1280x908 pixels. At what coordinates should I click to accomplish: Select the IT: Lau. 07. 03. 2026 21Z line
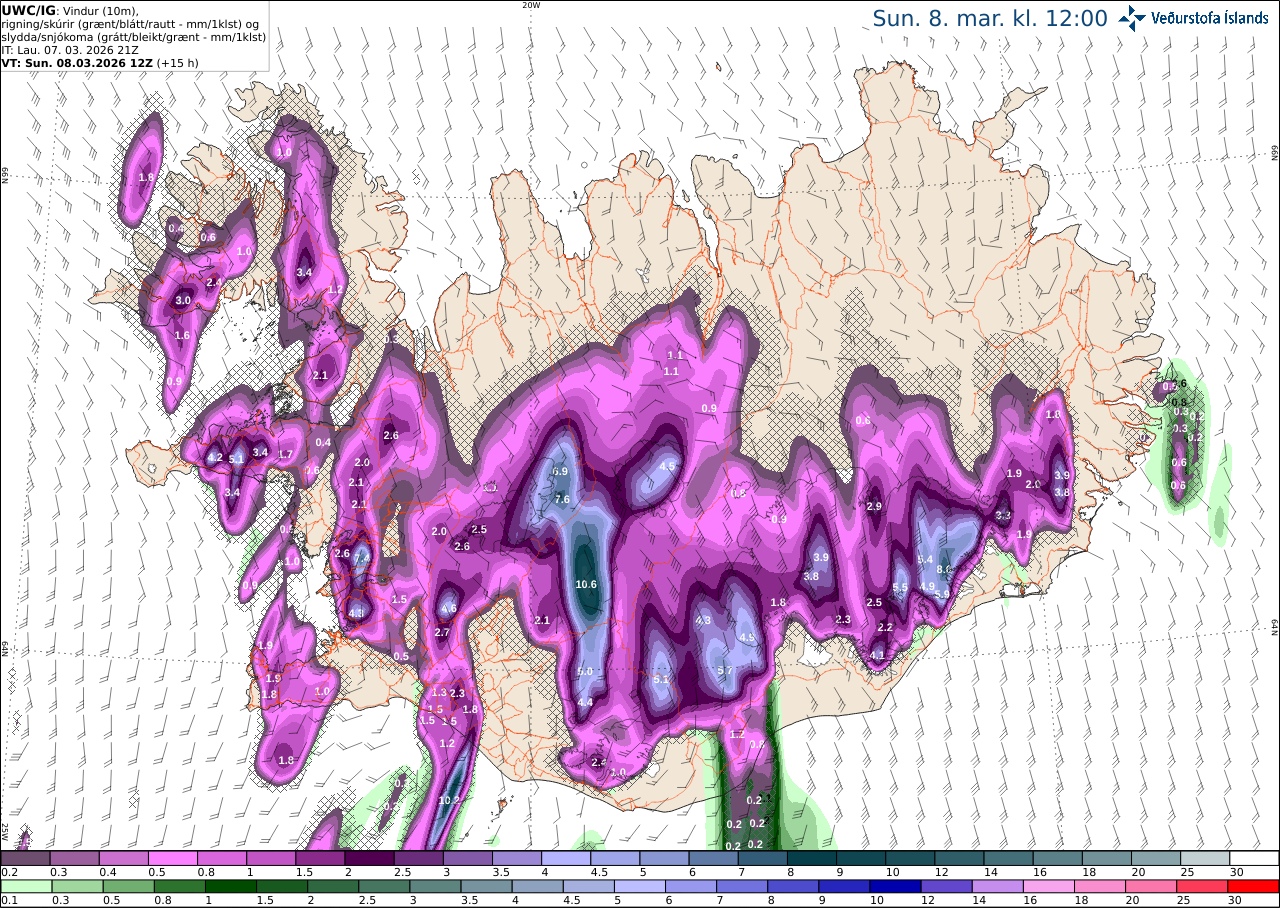pyautogui.click(x=69, y=50)
